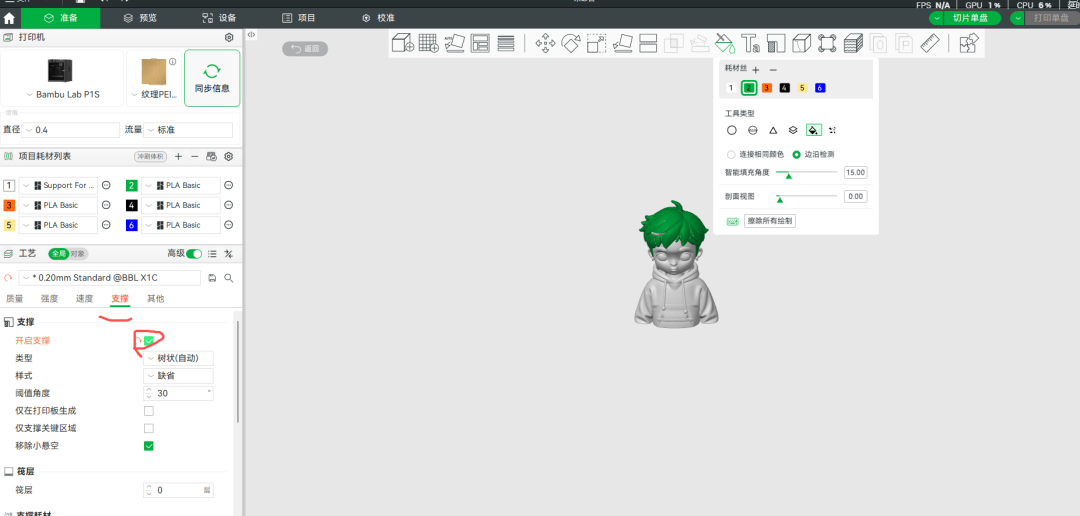Click the 同步信息 sync info button

click(x=212, y=78)
